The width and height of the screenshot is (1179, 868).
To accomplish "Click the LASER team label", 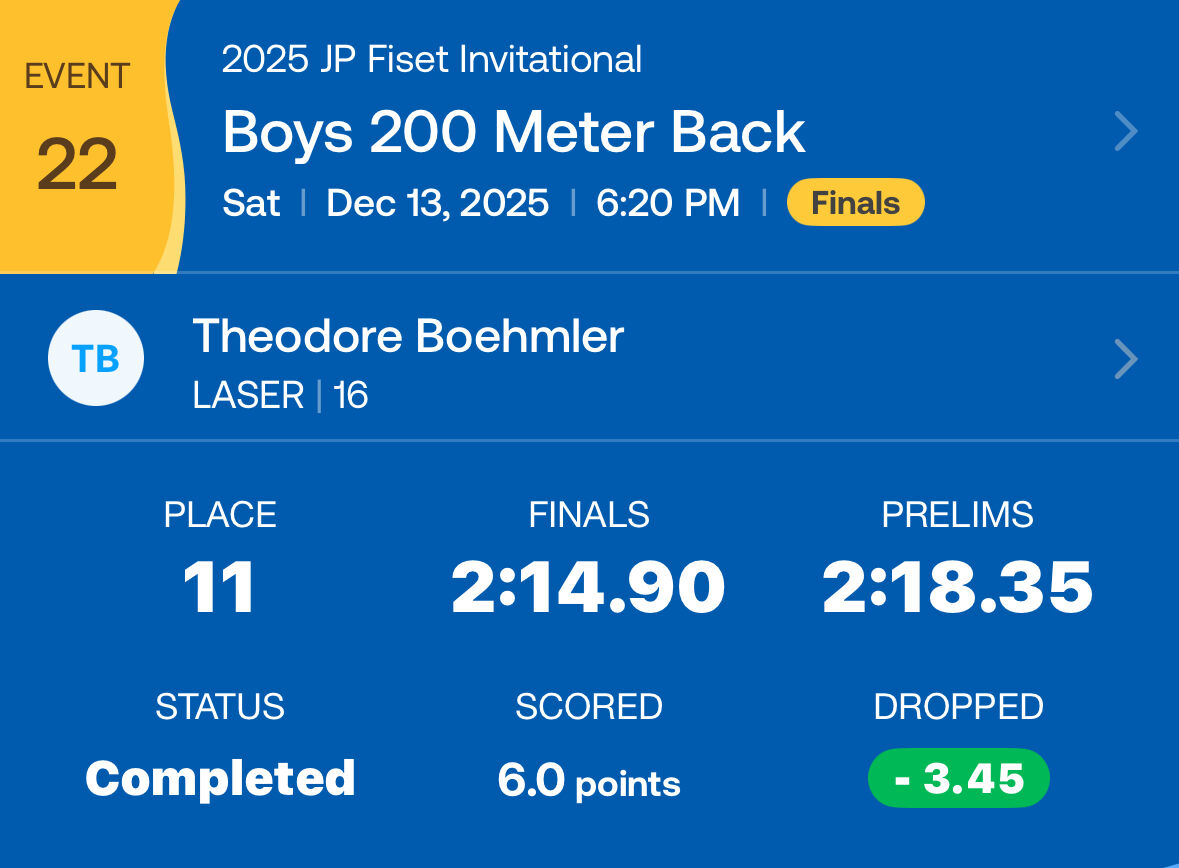I will tap(248, 396).
